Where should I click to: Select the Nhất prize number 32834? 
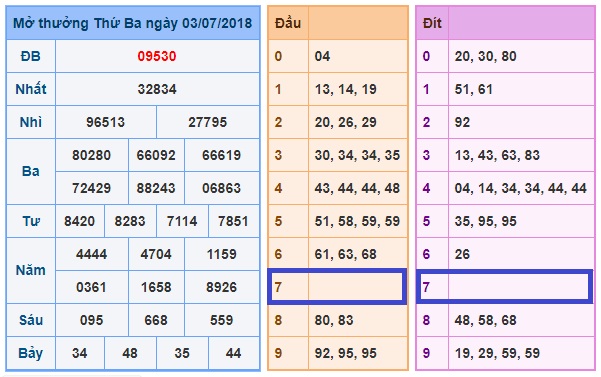pyautogui.click(x=157, y=89)
